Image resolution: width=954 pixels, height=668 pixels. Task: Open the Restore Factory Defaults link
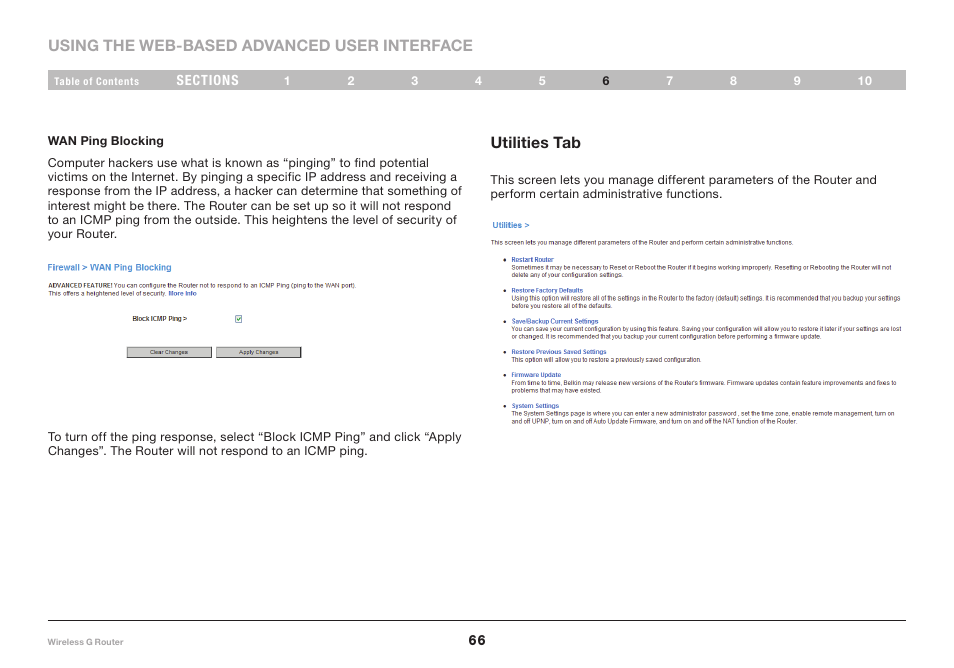547,290
